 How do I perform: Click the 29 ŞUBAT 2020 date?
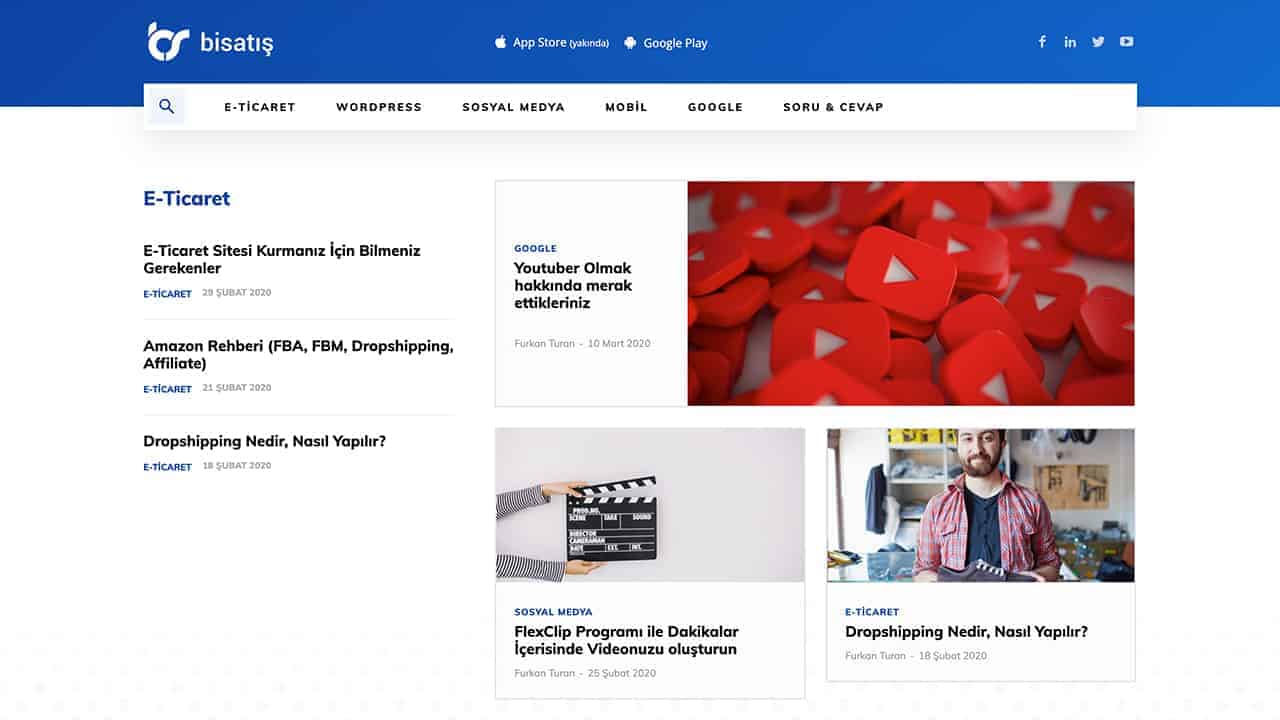pos(236,293)
